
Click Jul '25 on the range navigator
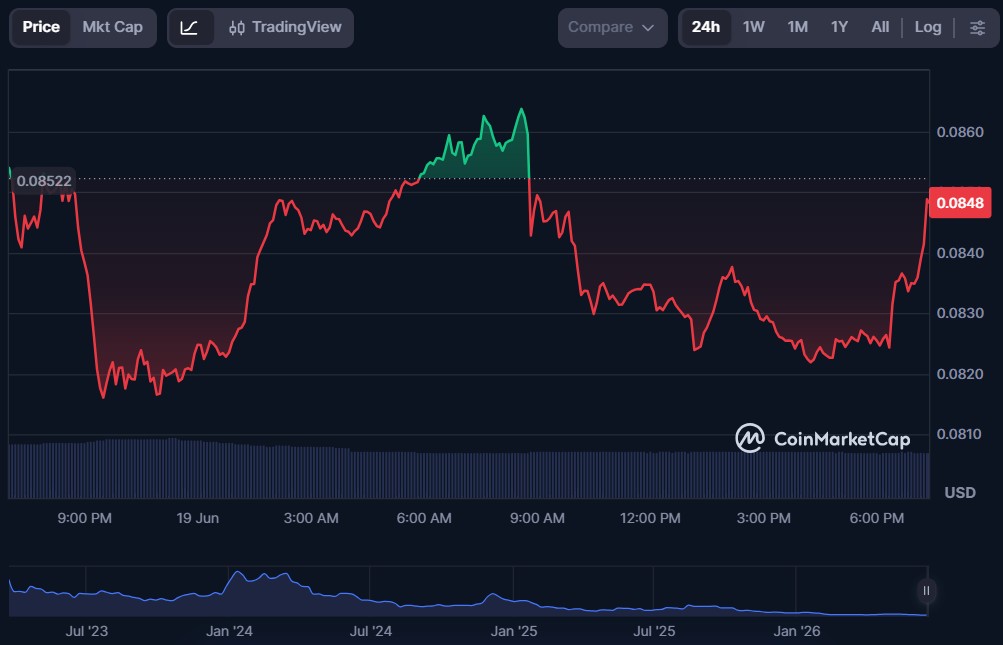pos(654,632)
